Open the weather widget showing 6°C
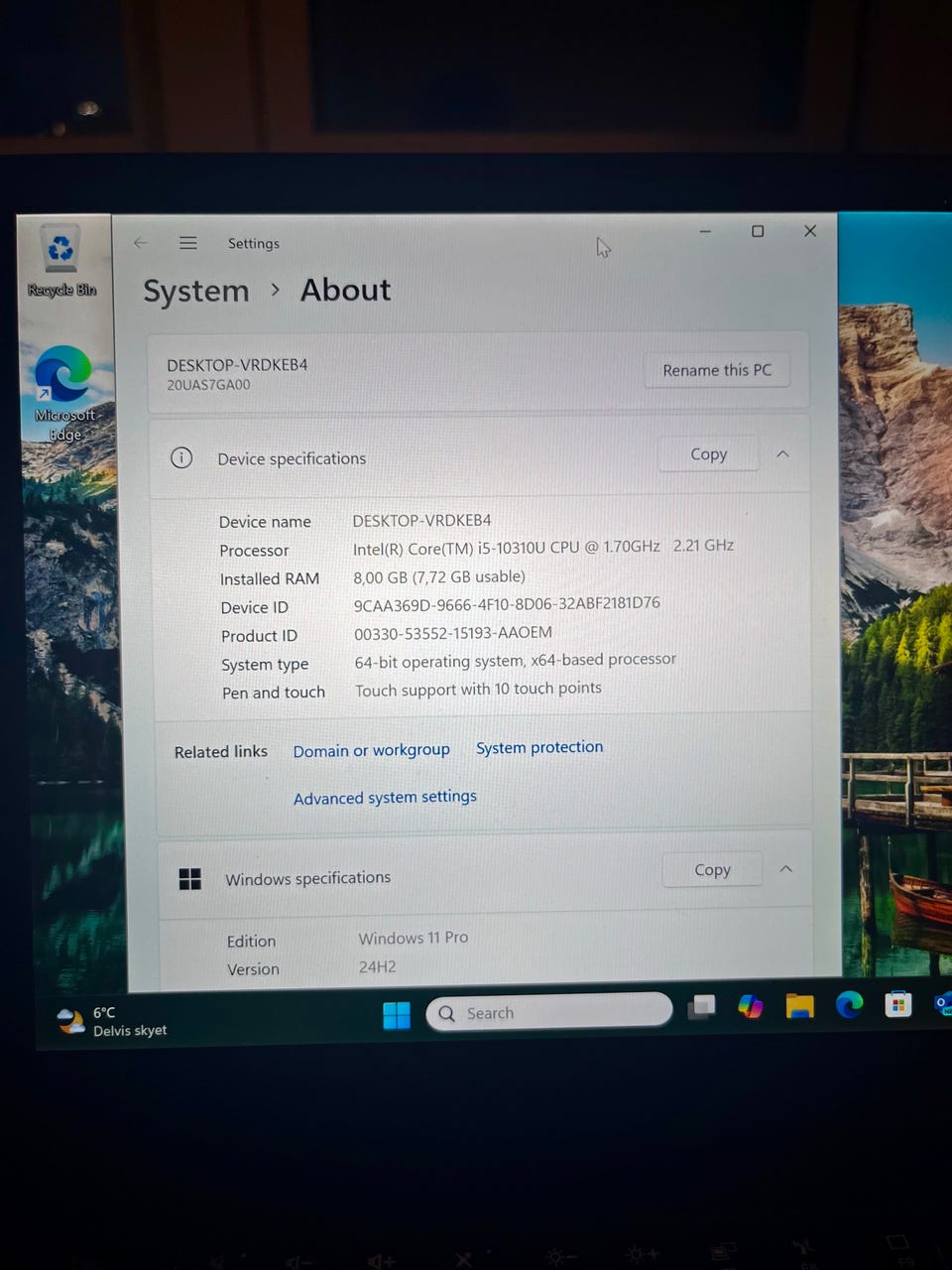The image size is (952, 1270). [111, 1022]
